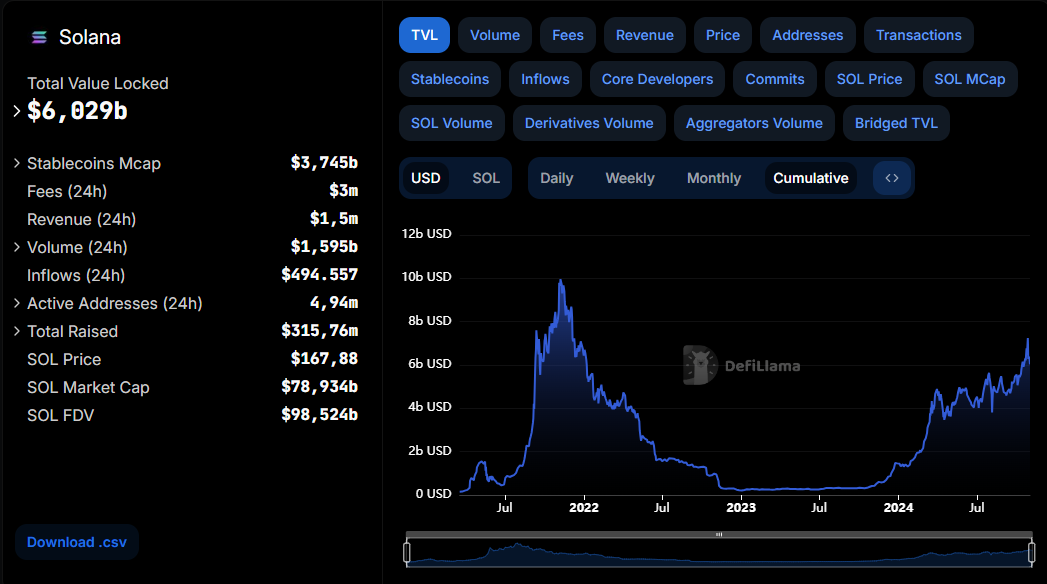Expand the Total Value Locked chevron
Image resolution: width=1047 pixels, height=584 pixels.
[17, 111]
